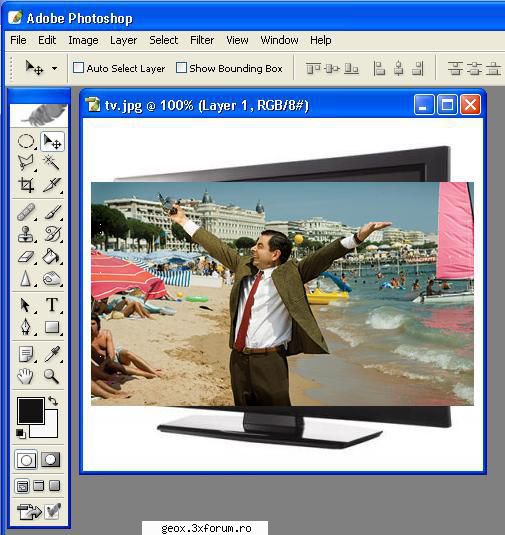The width and height of the screenshot is (505, 535).
Task: Open the Layer menu
Action: click(124, 40)
